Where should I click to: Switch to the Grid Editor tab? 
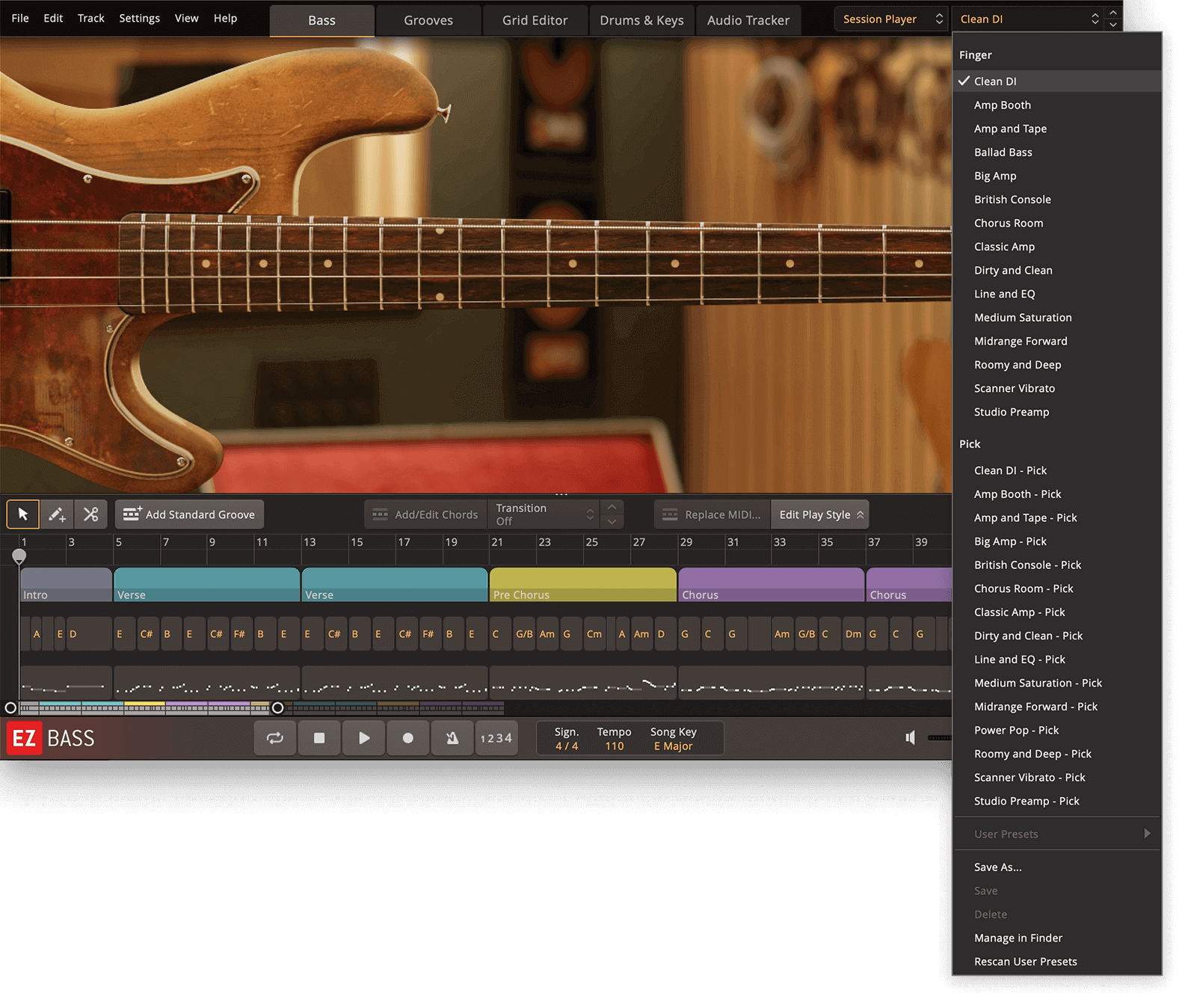535,20
